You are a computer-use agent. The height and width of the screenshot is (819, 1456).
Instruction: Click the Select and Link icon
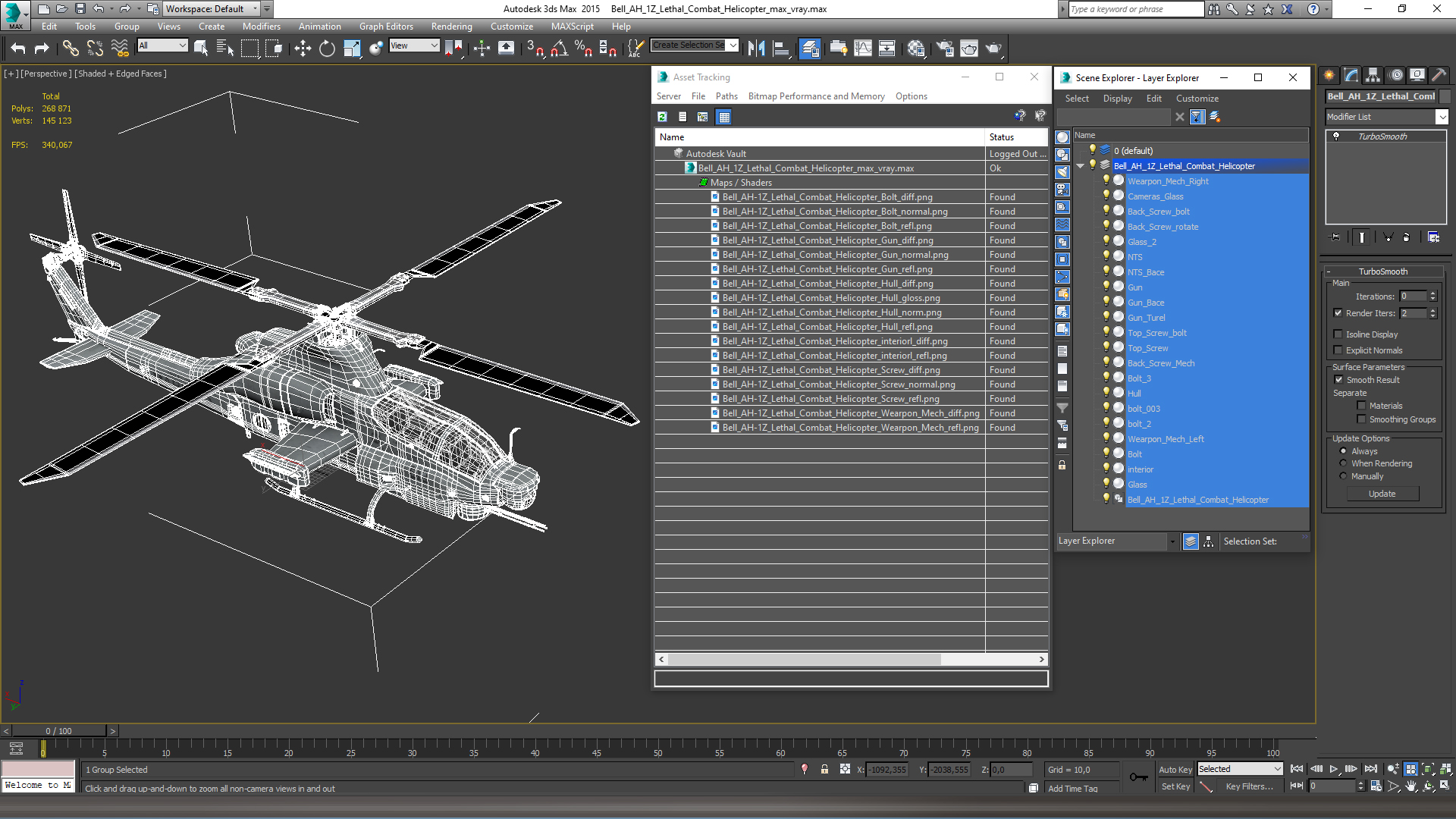coord(71,49)
